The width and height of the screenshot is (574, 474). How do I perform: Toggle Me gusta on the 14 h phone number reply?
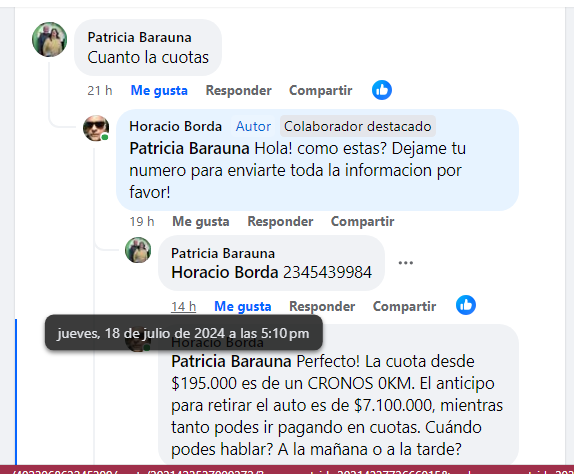click(x=243, y=306)
